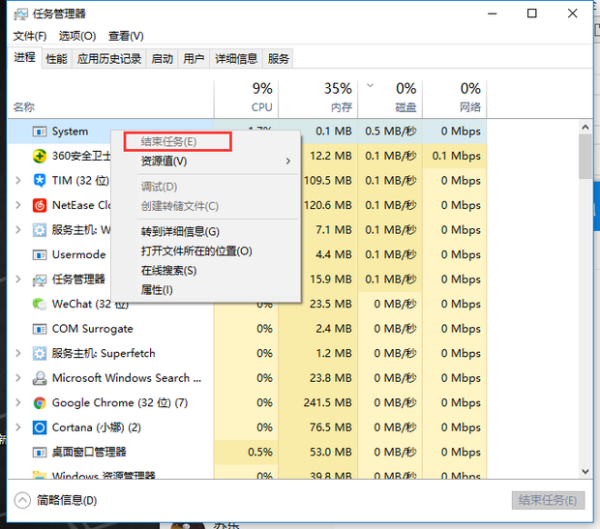Switch to the 性能 tab
This screenshot has height=529, width=600.
(x=56, y=59)
